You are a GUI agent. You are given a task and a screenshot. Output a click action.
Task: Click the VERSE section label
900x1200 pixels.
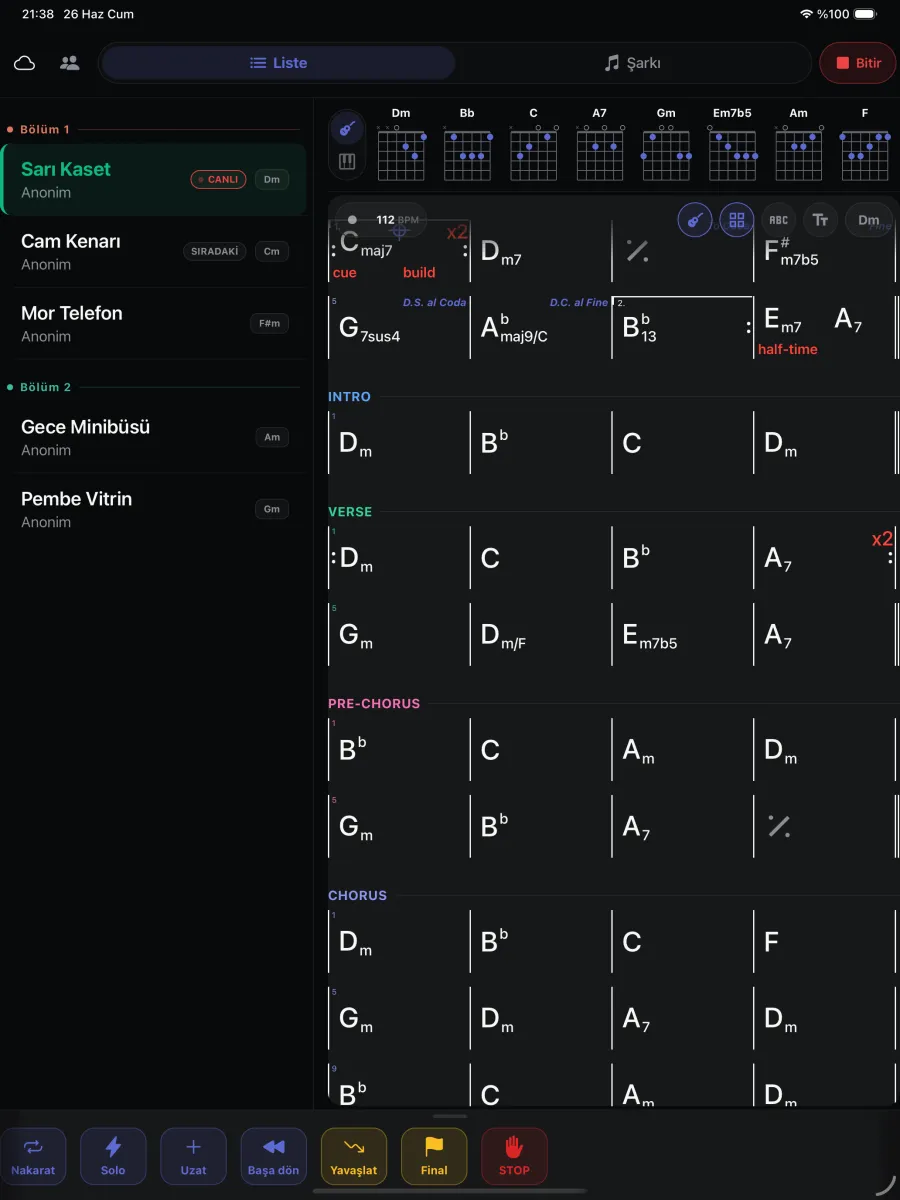tap(350, 512)
